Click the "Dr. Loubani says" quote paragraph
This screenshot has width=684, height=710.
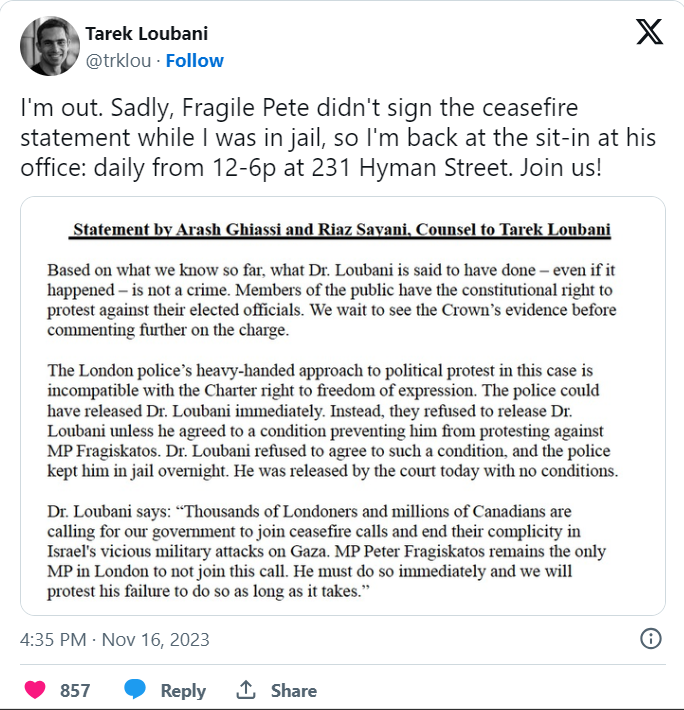[326, 552]
